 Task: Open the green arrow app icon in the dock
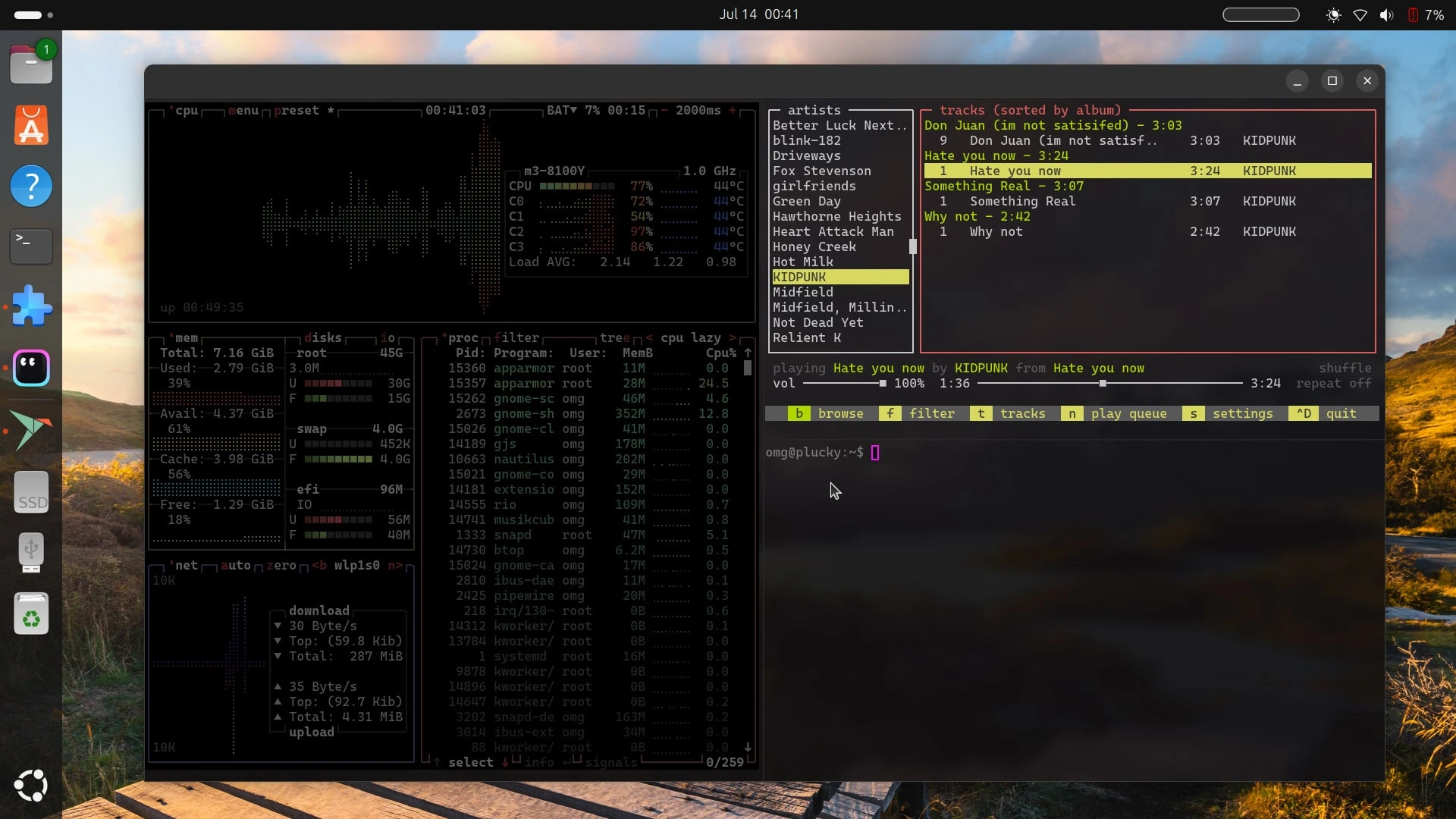31,431
